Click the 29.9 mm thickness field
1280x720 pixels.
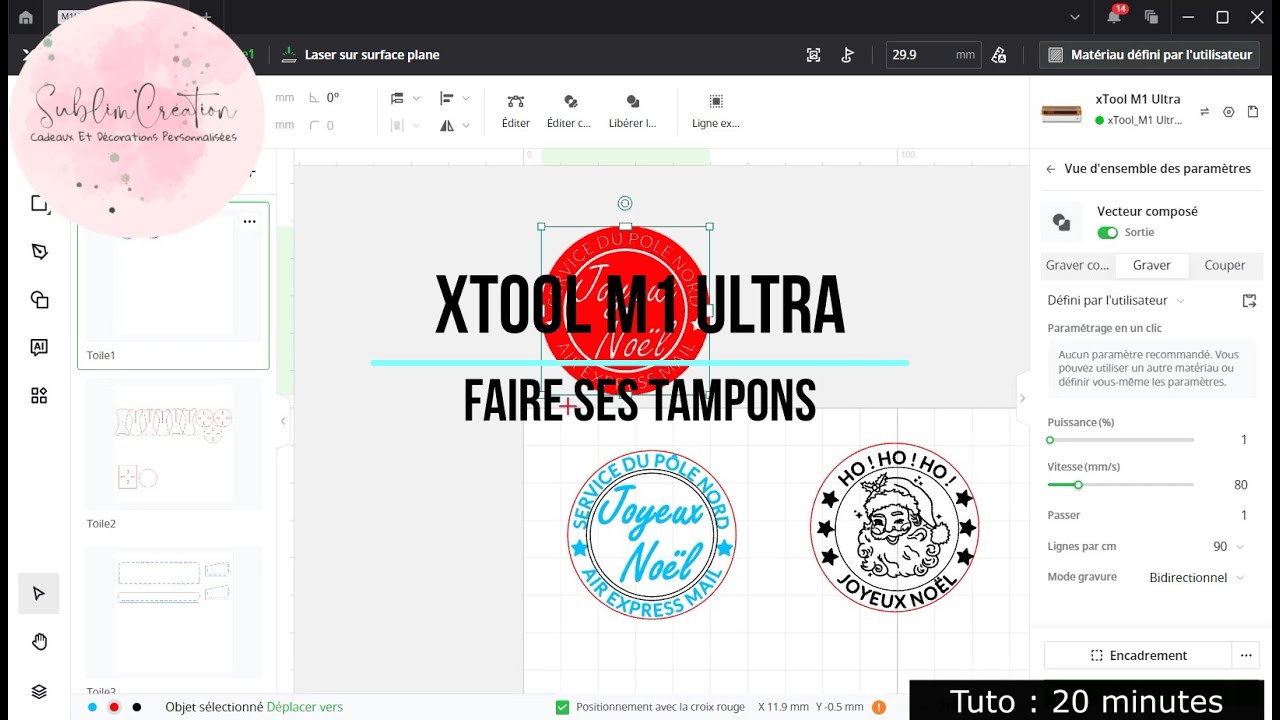[933, 55]
